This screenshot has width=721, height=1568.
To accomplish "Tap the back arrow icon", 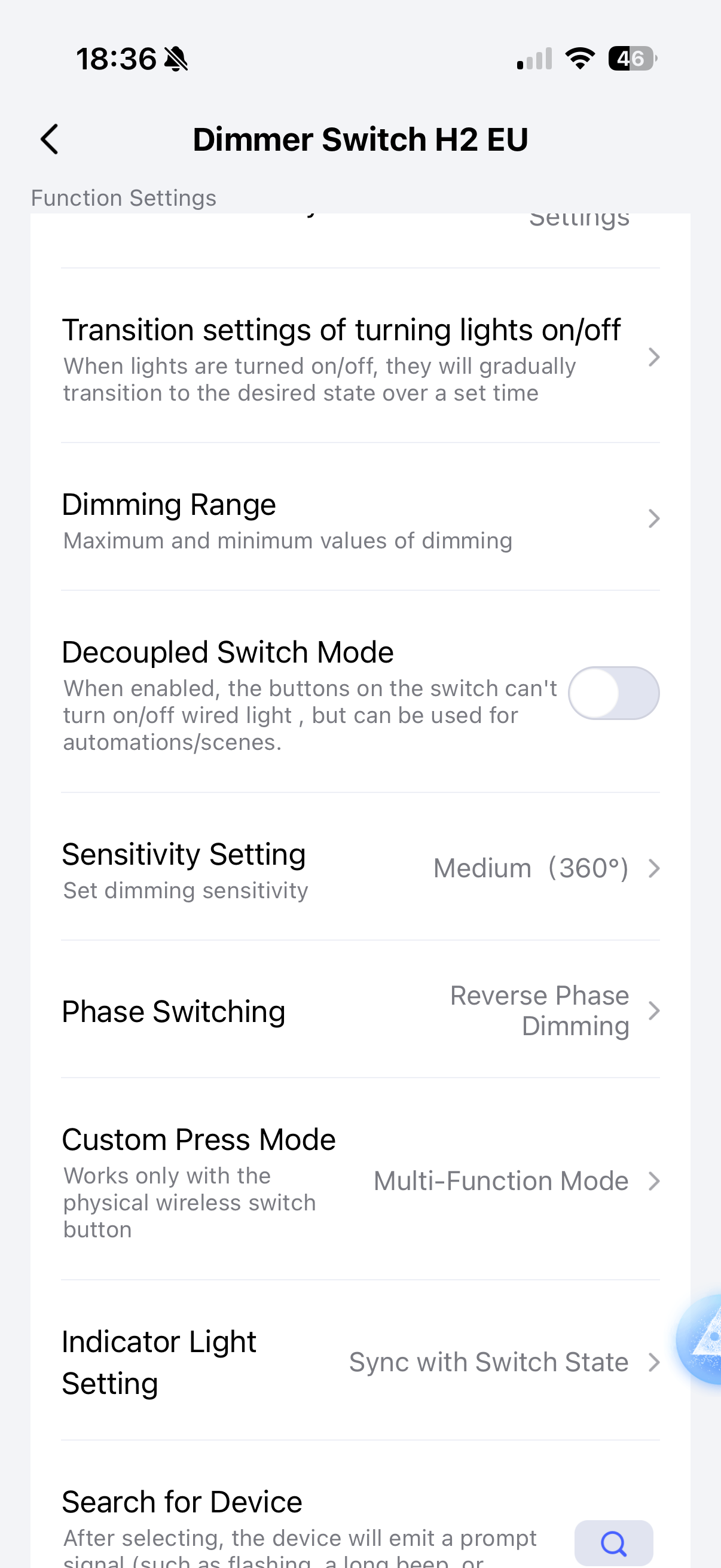I will [50, 139].
